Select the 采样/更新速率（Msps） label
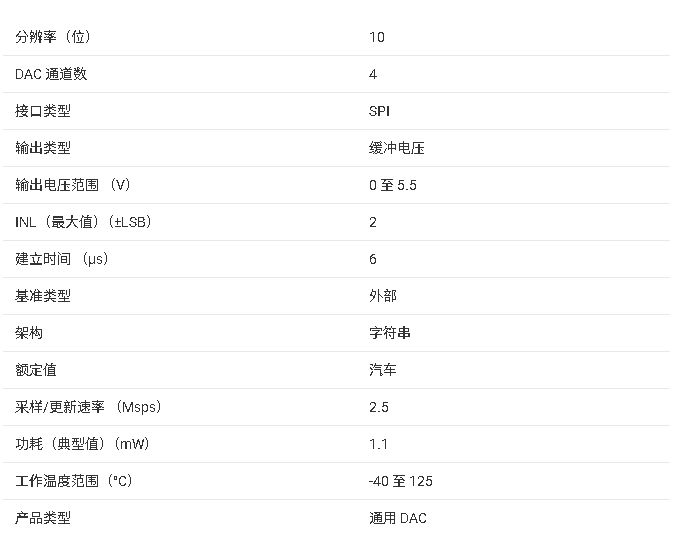 point(88,407)
